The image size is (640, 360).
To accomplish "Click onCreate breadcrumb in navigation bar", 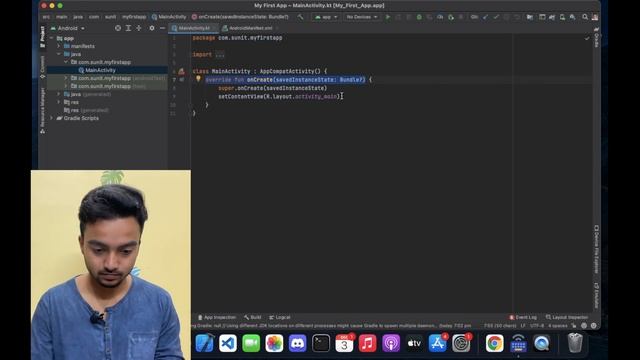I will (240, 17).
